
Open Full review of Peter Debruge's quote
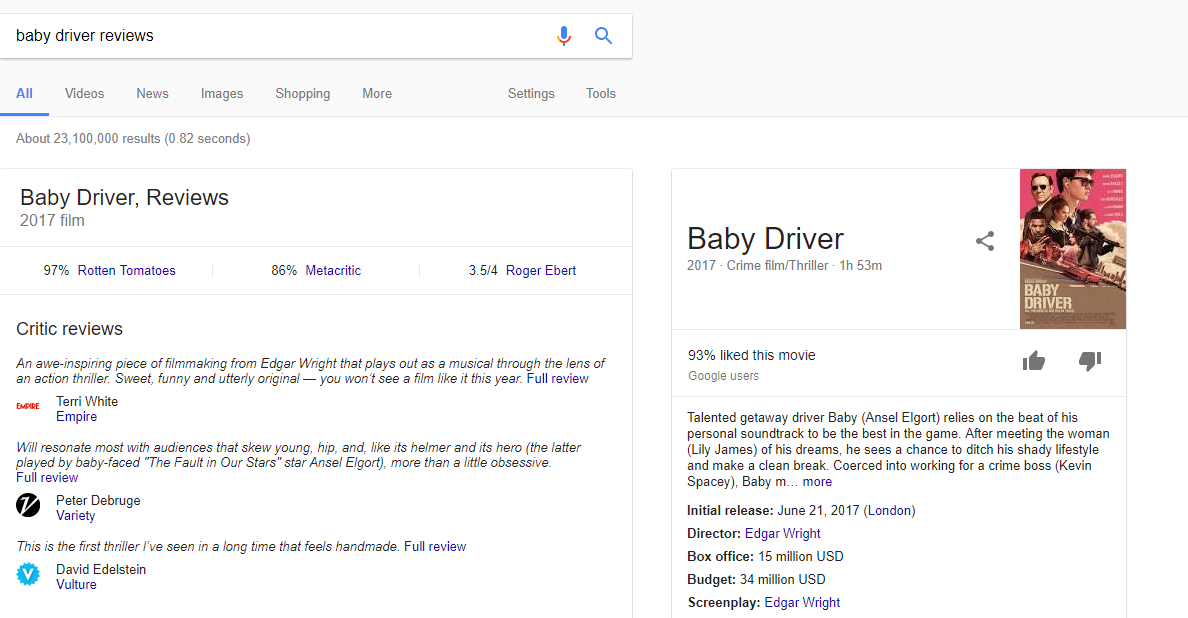47,478
